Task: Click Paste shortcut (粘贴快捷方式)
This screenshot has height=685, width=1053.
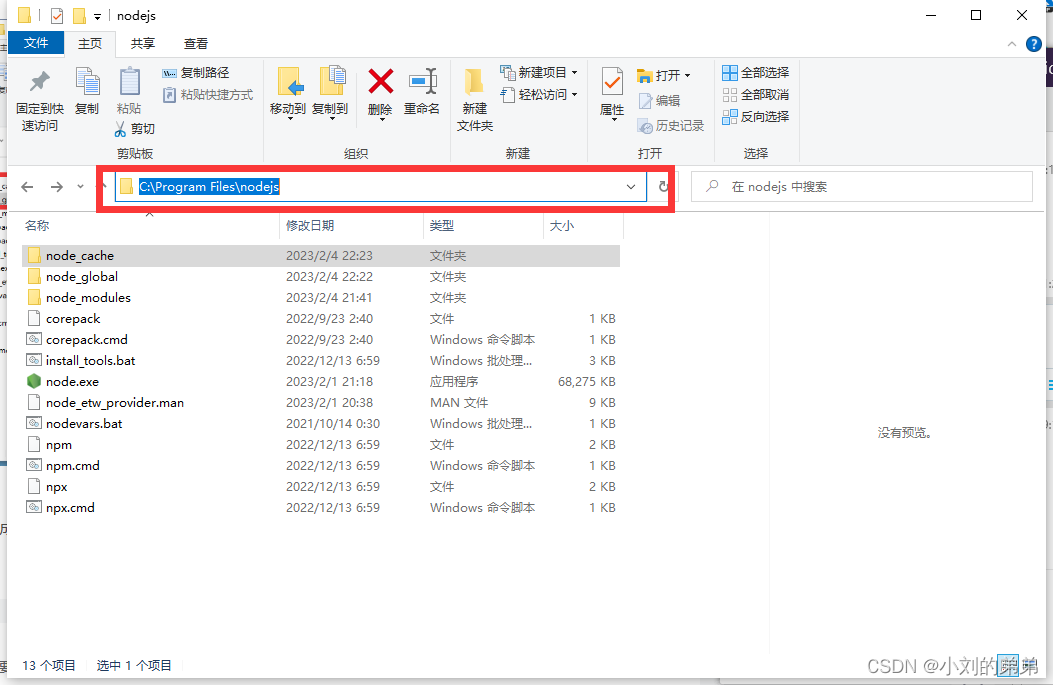Action: click(208, 95)
